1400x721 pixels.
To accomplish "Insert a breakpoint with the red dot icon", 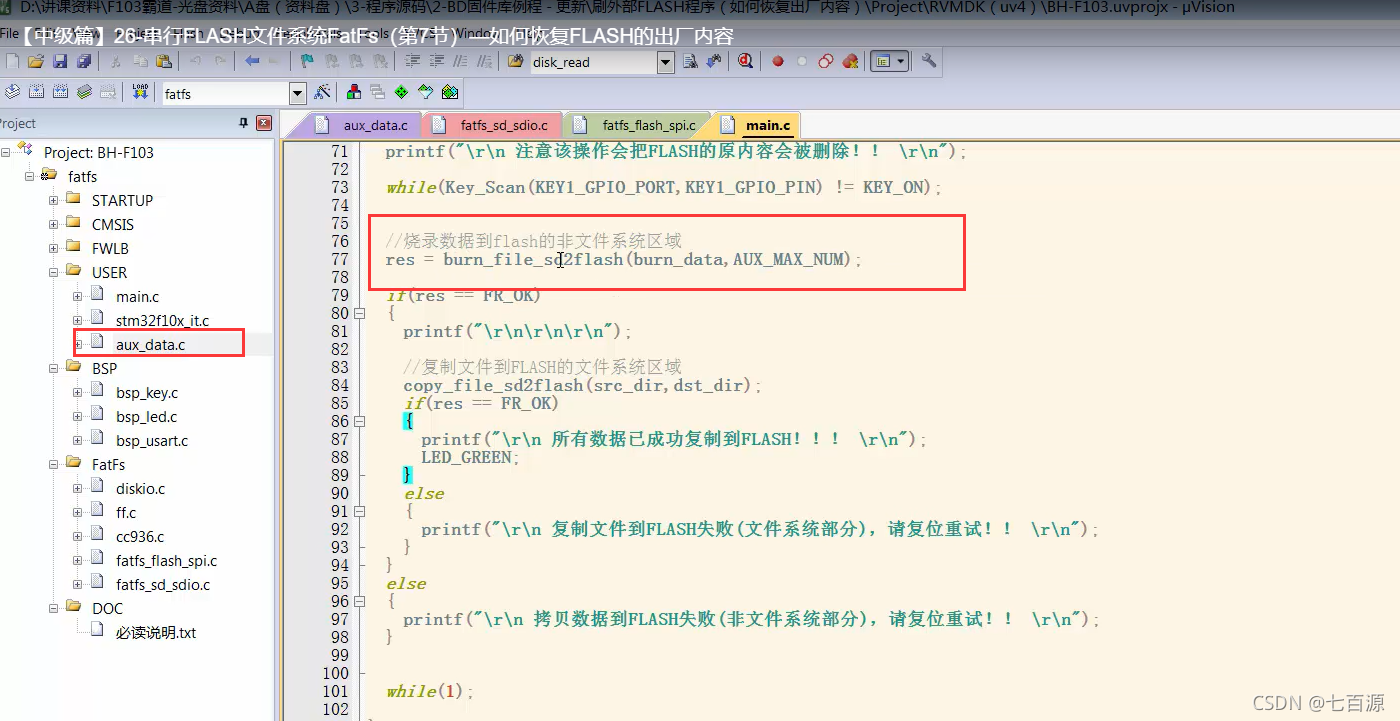I will coord(778,61).
